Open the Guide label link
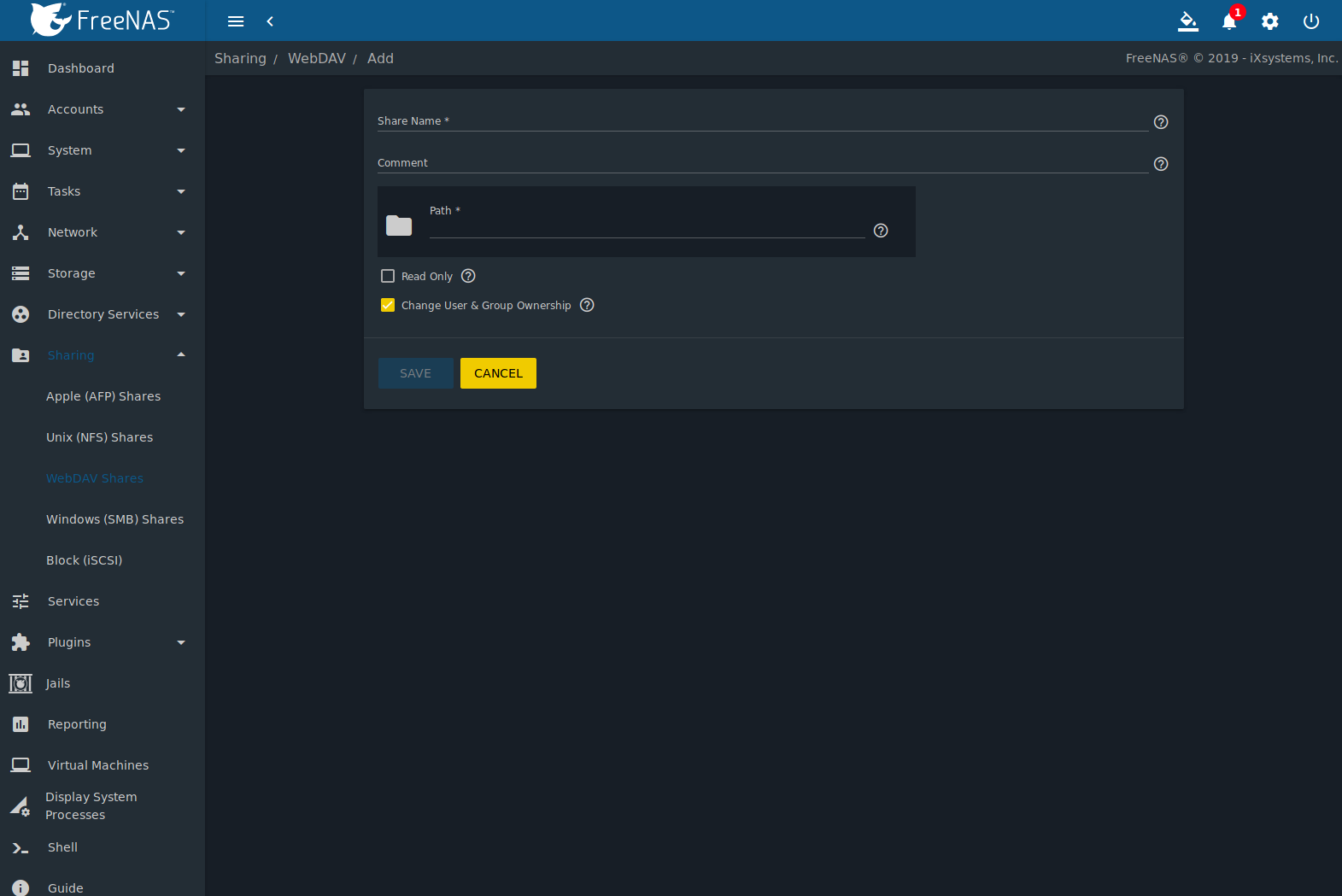The image size is (1342, 896). pos(66,888)
